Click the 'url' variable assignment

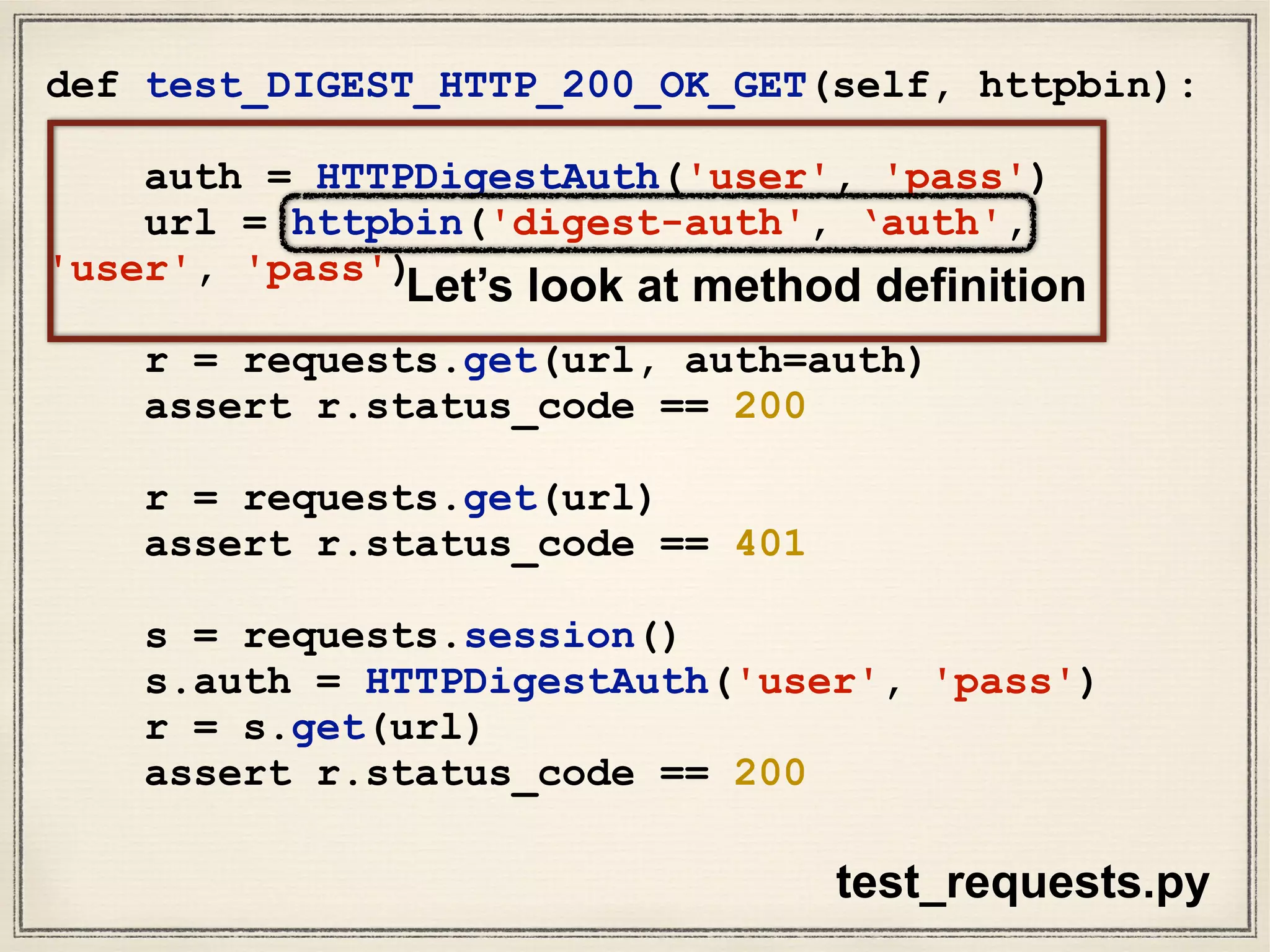pyautogui.click(x=180, y=223)
